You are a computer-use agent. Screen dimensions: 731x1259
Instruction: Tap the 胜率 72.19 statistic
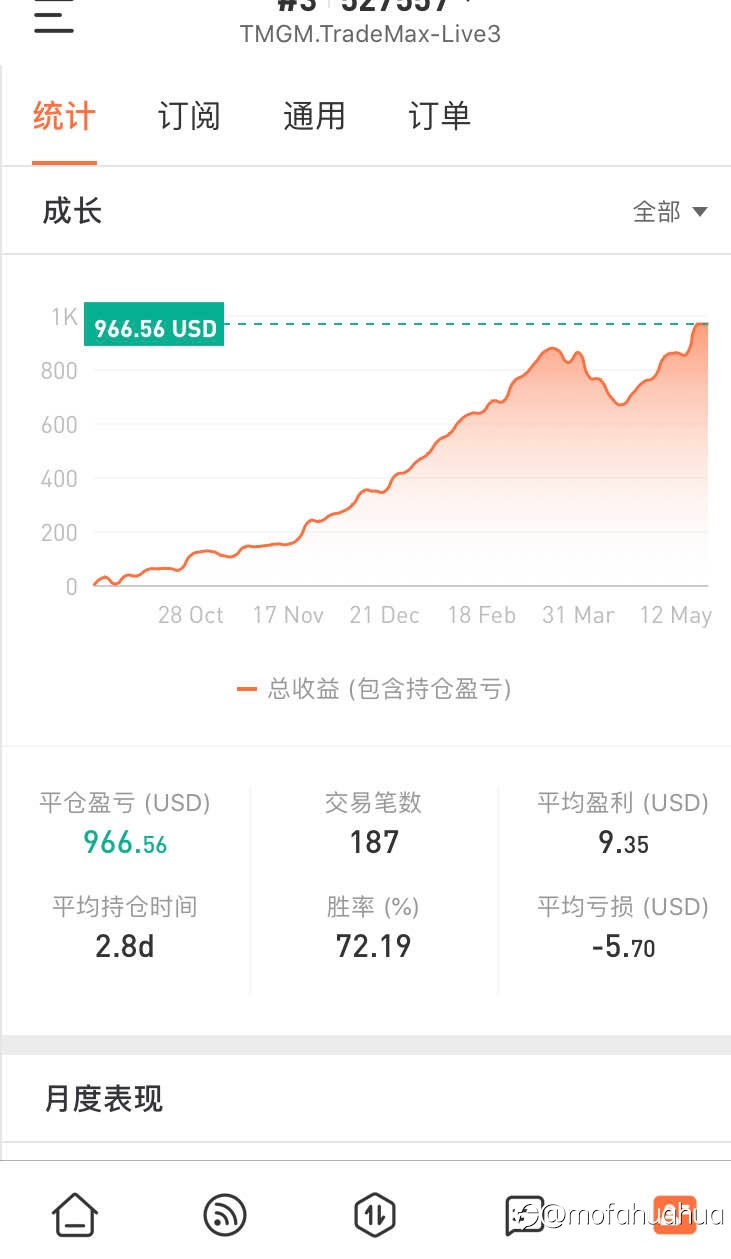click(373, 927)
